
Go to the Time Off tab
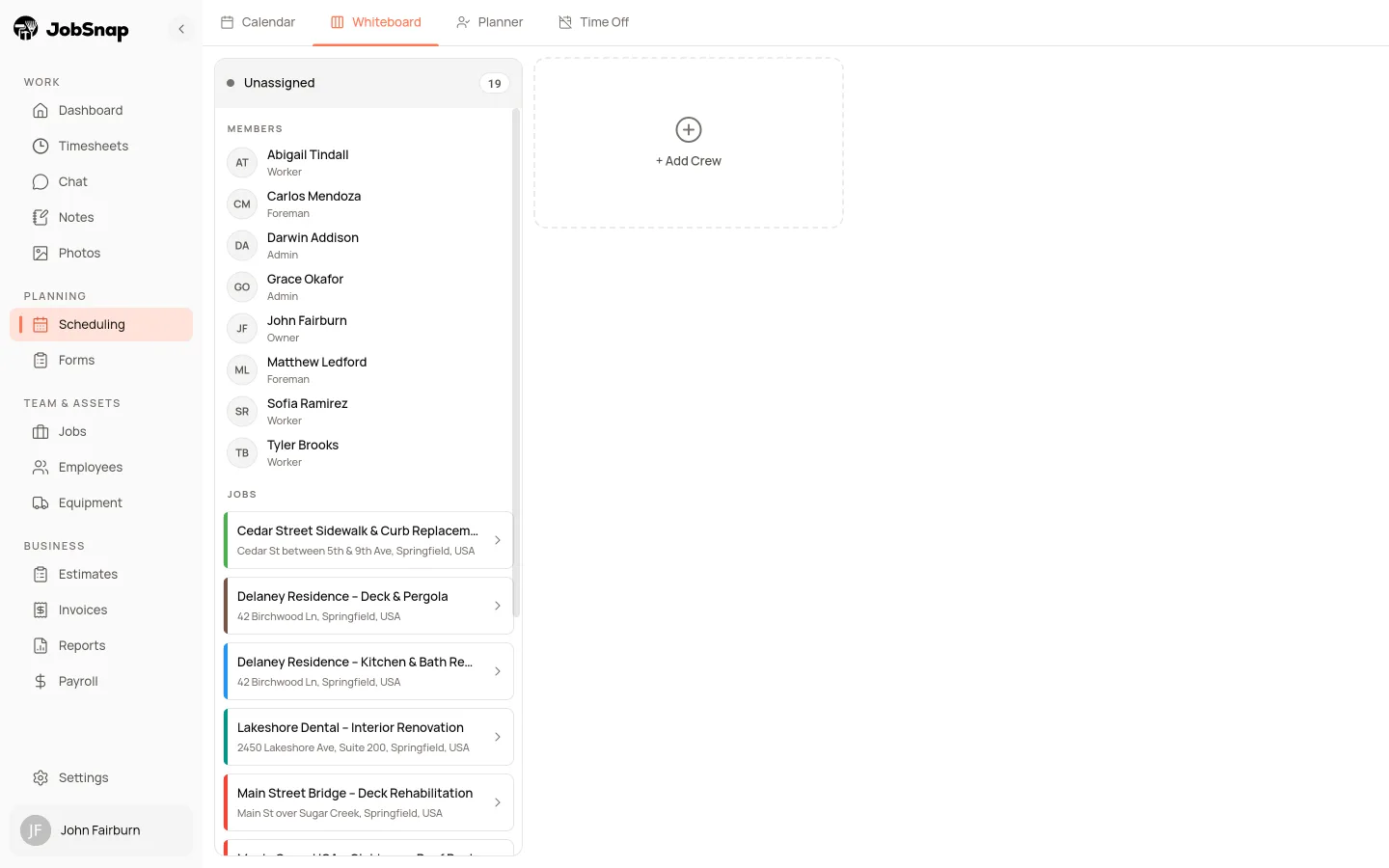coord(594,22)
